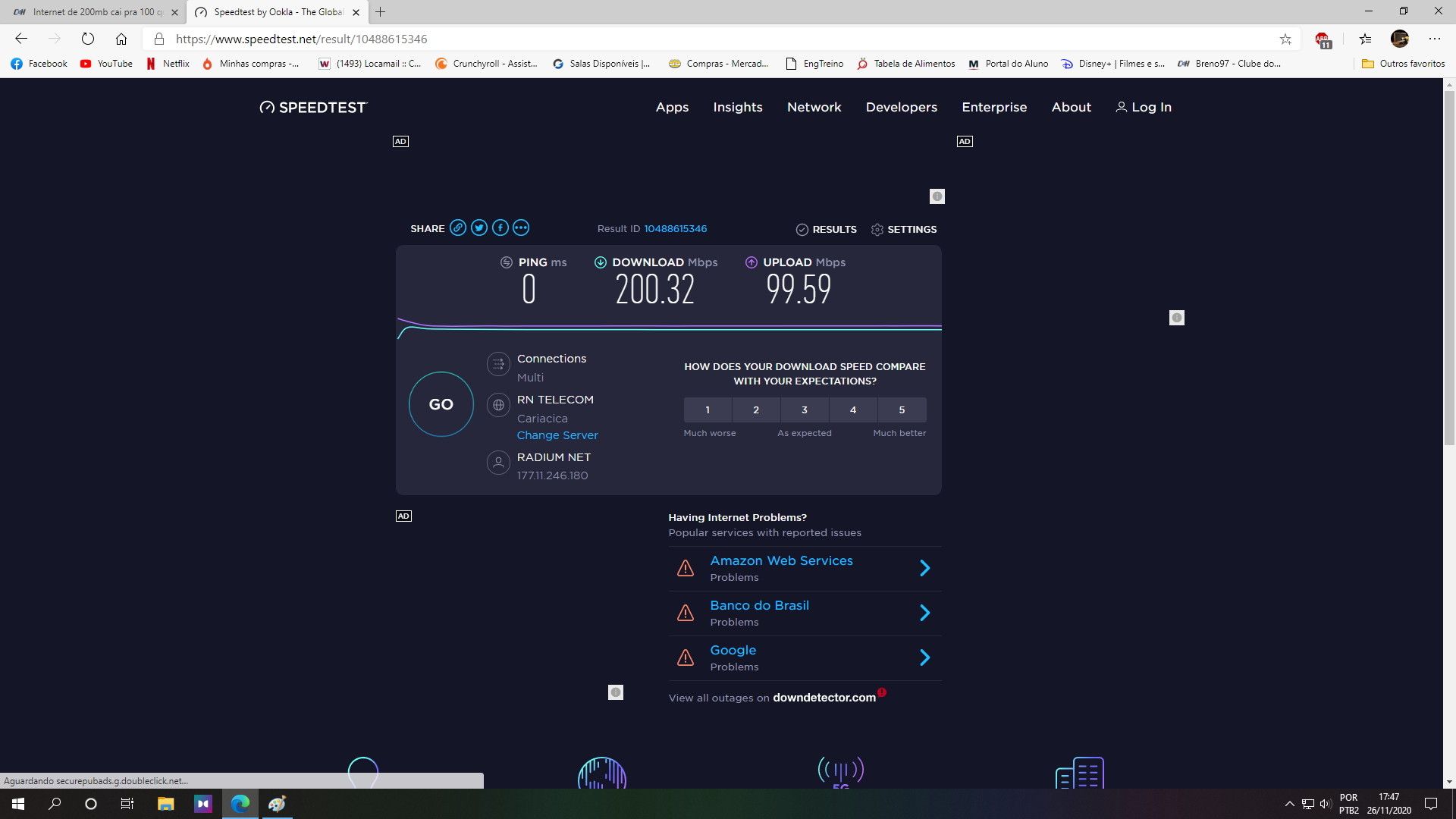The width and height of the screenshot is (1456, 819).
Task: Rate download speed as 4
Action: pos(853,410)
